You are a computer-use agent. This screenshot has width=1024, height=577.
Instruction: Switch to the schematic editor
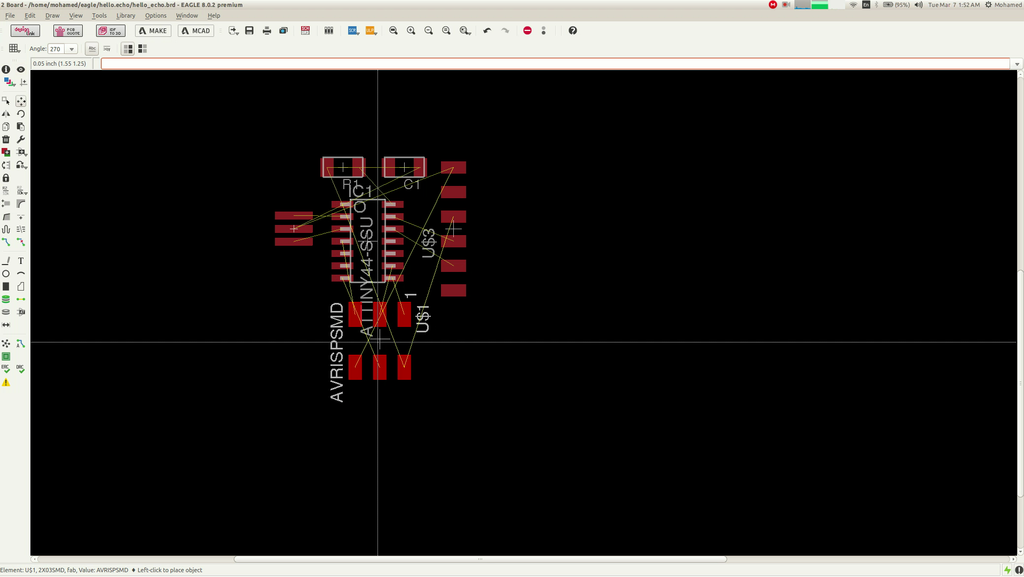pyautogui.click(x=305, y=31)
